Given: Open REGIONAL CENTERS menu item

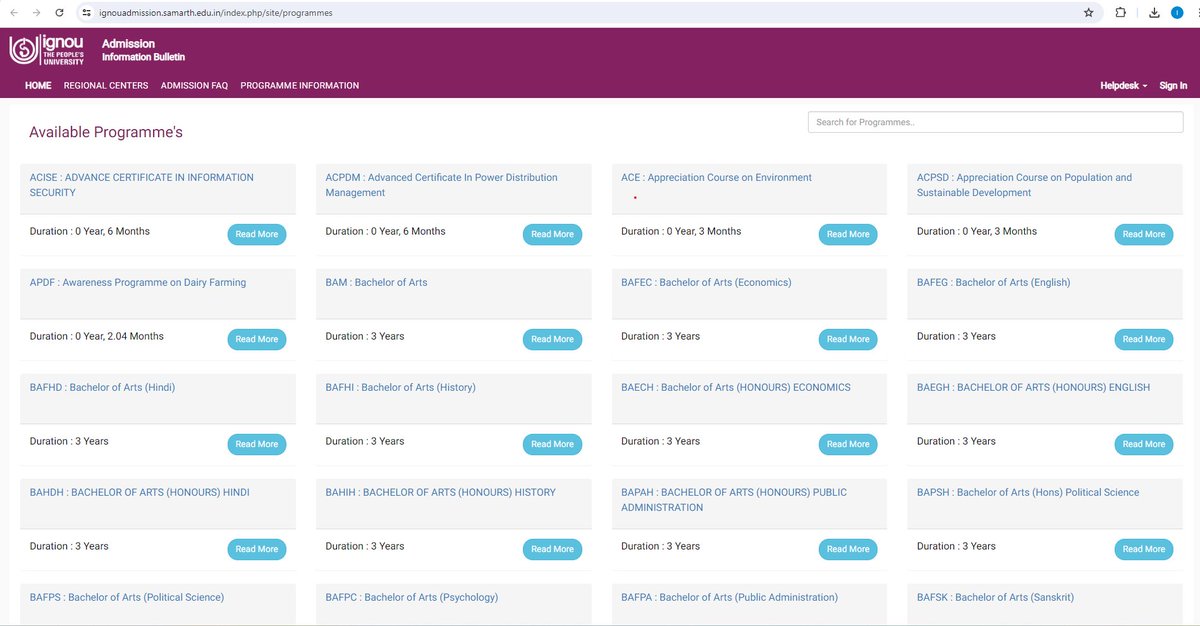Looking at the screenshot, I should click(106, 86).
